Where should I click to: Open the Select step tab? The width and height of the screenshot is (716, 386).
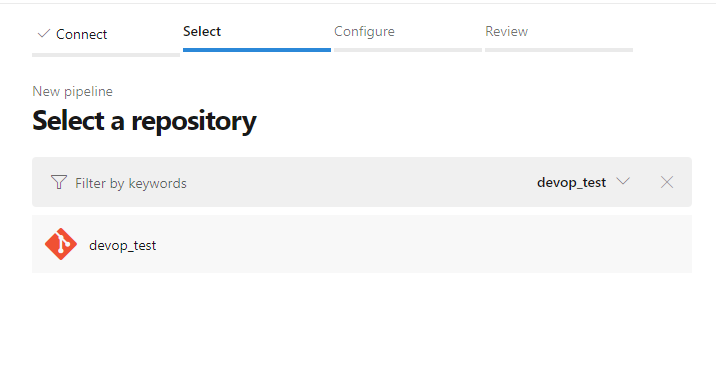tap(202, 32)
